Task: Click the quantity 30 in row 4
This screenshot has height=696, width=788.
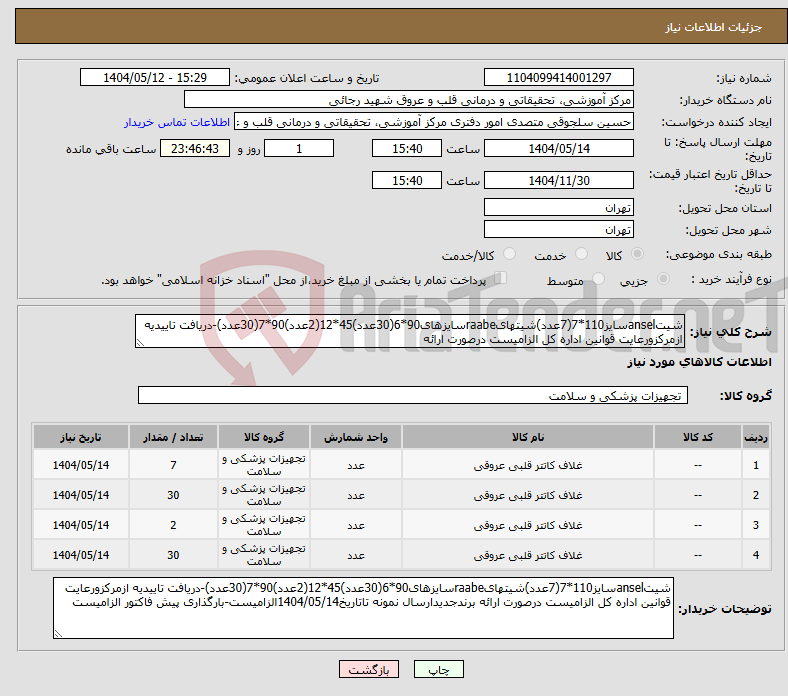Action: tap(173, 555)
